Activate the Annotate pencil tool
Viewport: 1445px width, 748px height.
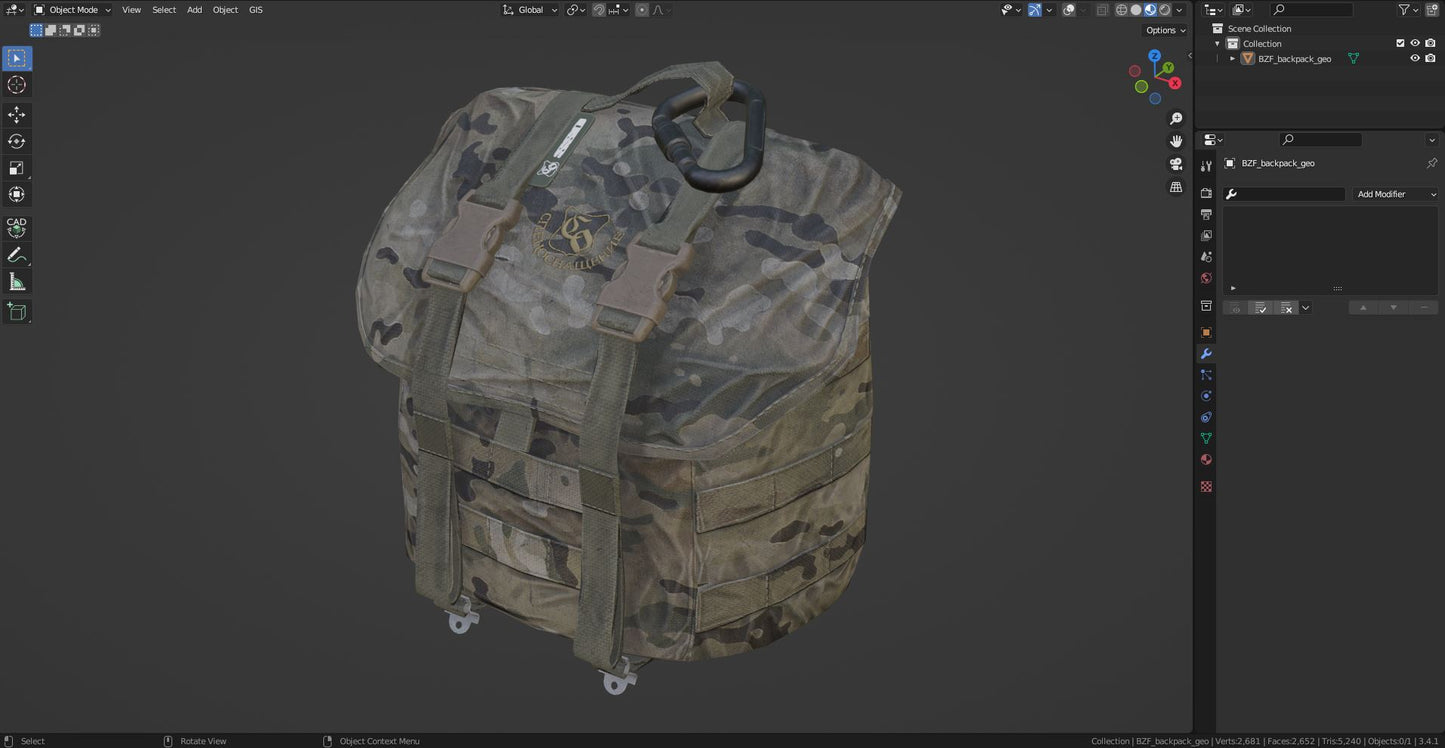pos(16,255)
